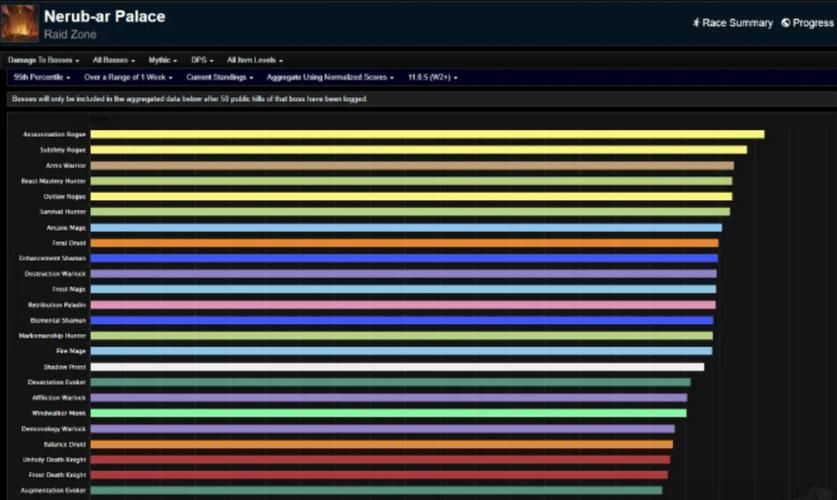837x500 pixels.
Task: Select the Retribution Paladin label
Action: tap(57, 305)
